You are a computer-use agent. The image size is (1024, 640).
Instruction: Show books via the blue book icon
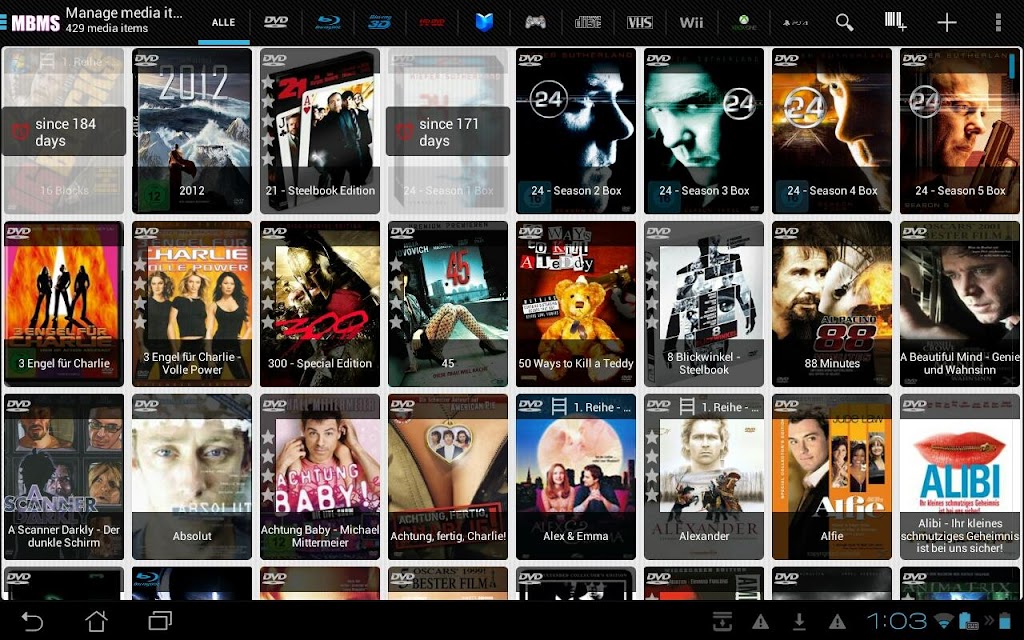(x=484, y=22)
